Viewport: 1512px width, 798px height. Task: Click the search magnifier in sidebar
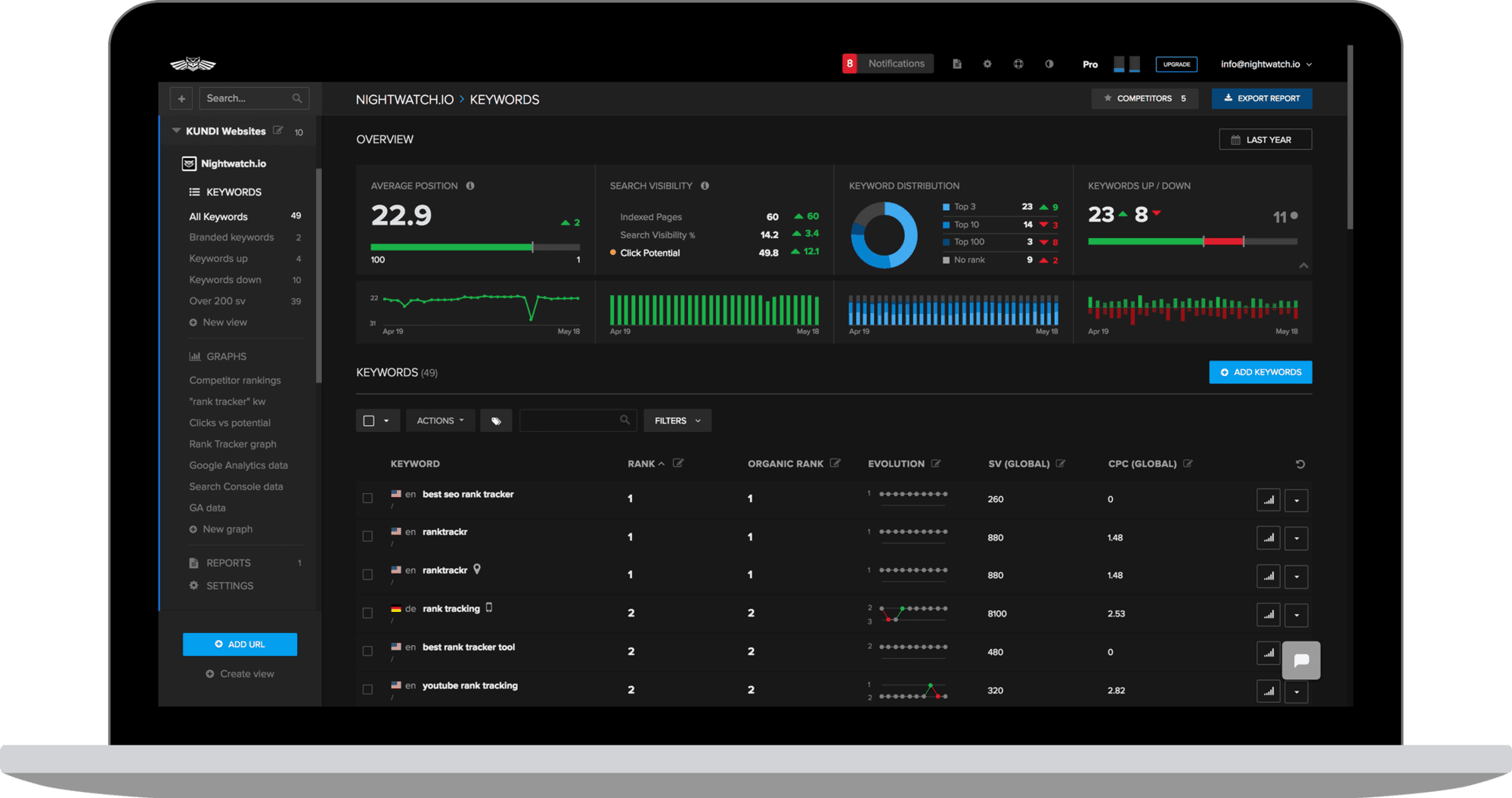[297, 98]
